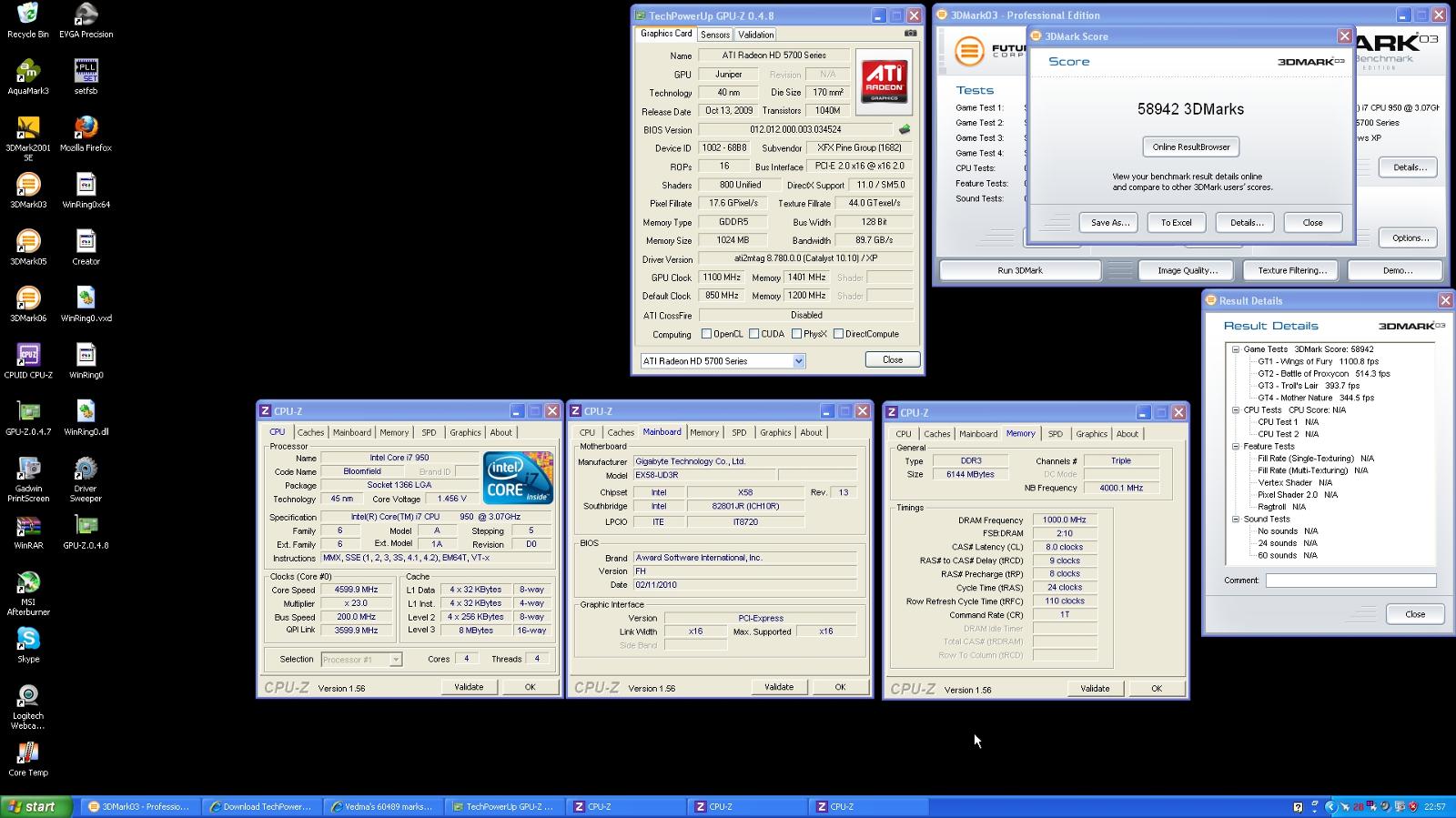This screenshot has width=1456, height=818.
Task: Click Validate in left CPU-Z window
Action: [469, 687]
